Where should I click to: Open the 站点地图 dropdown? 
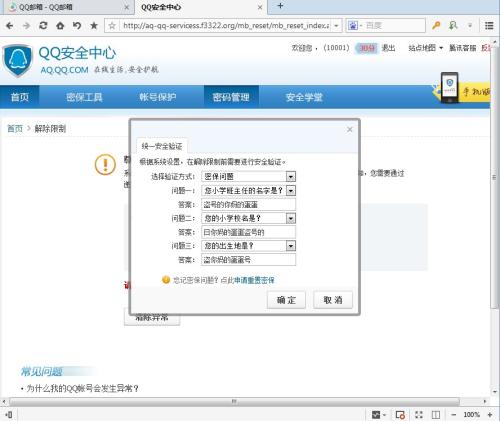point(425,48)
